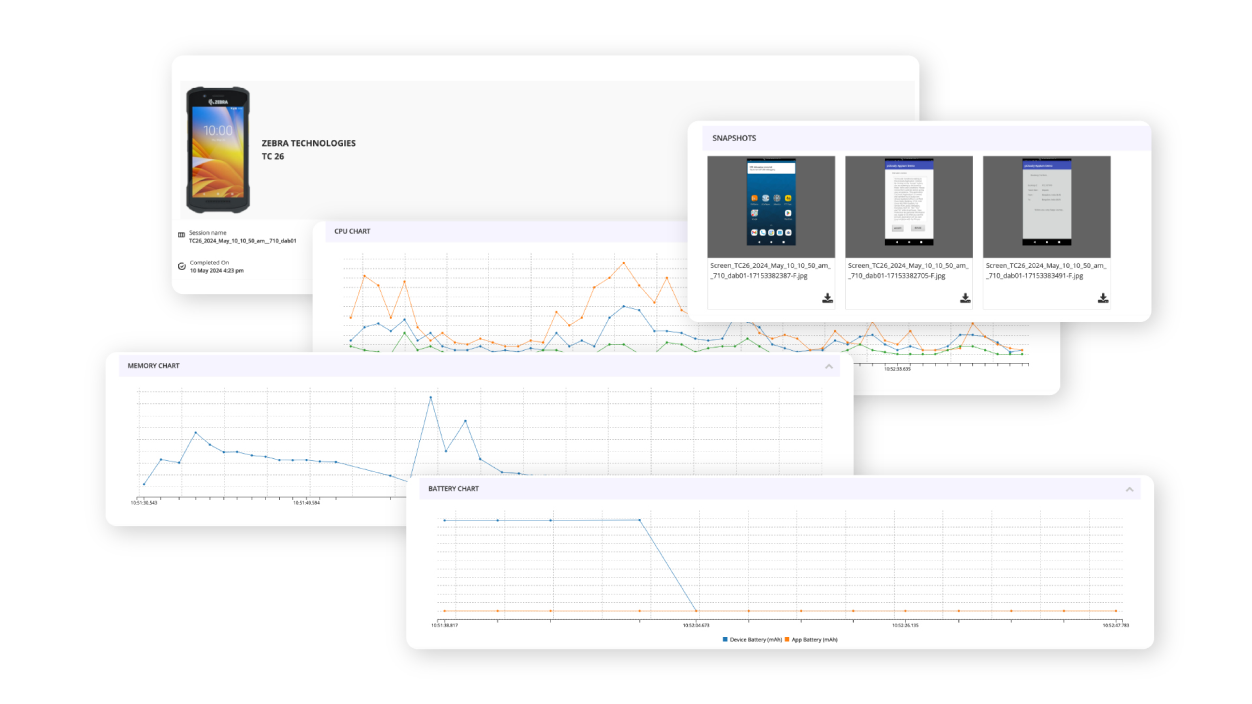
Task: Download the second snapshot ending in 382705-F.jpg
Action: tap(965, 298)
